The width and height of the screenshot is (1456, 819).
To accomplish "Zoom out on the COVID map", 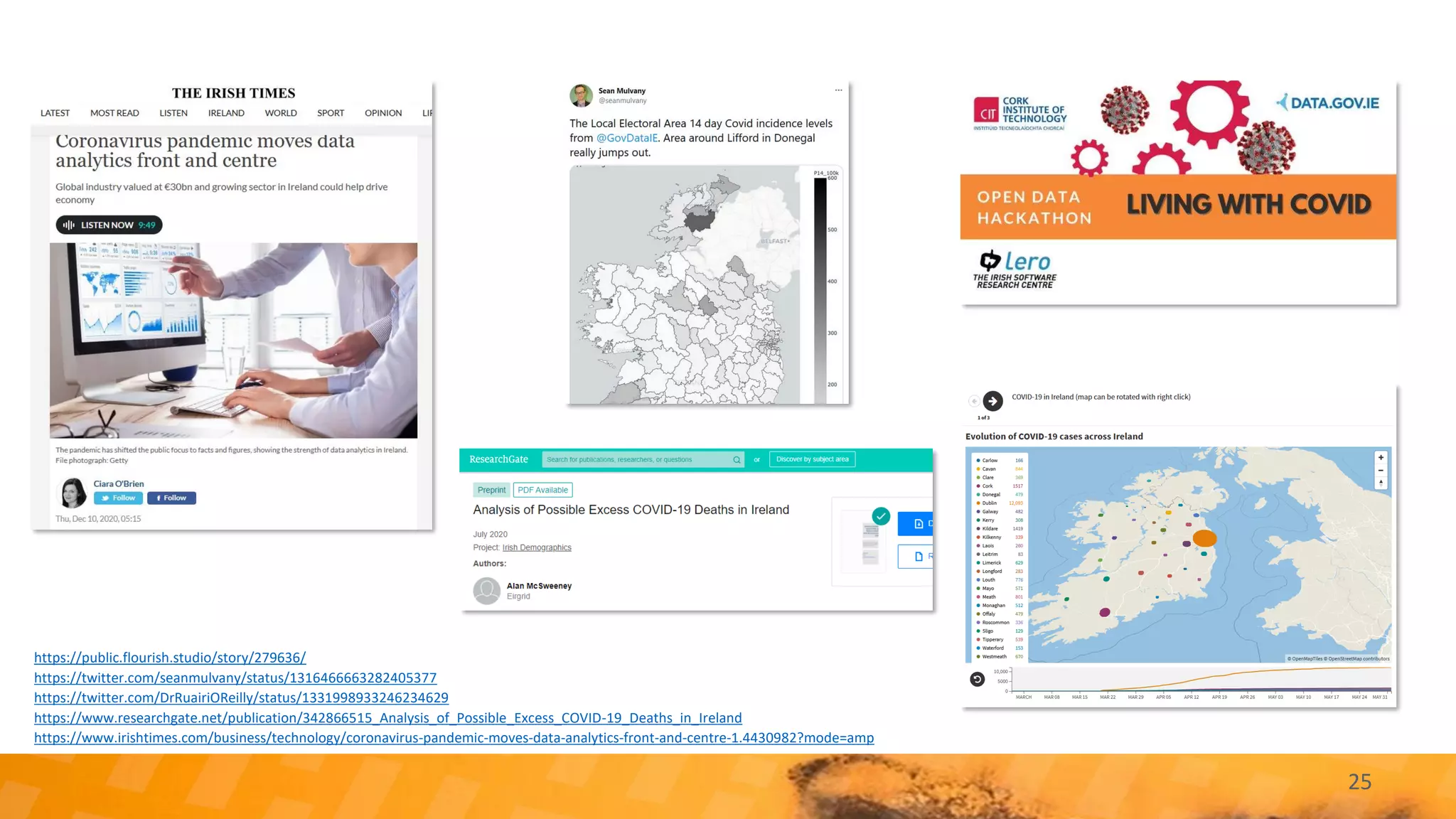I will (1381, 471).
